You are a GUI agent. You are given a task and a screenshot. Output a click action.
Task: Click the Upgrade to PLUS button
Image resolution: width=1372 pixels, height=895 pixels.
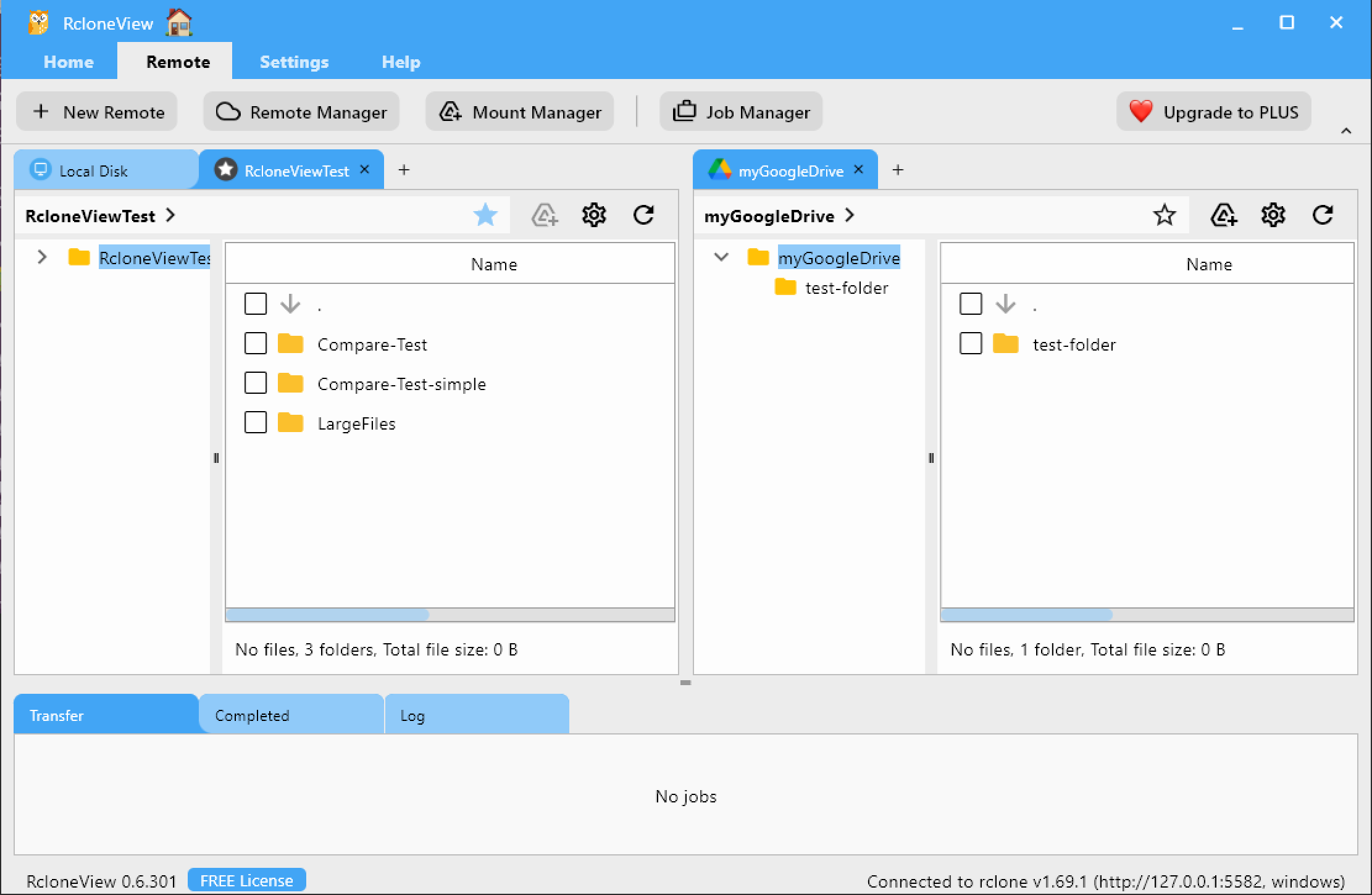tap(1213, 112)
